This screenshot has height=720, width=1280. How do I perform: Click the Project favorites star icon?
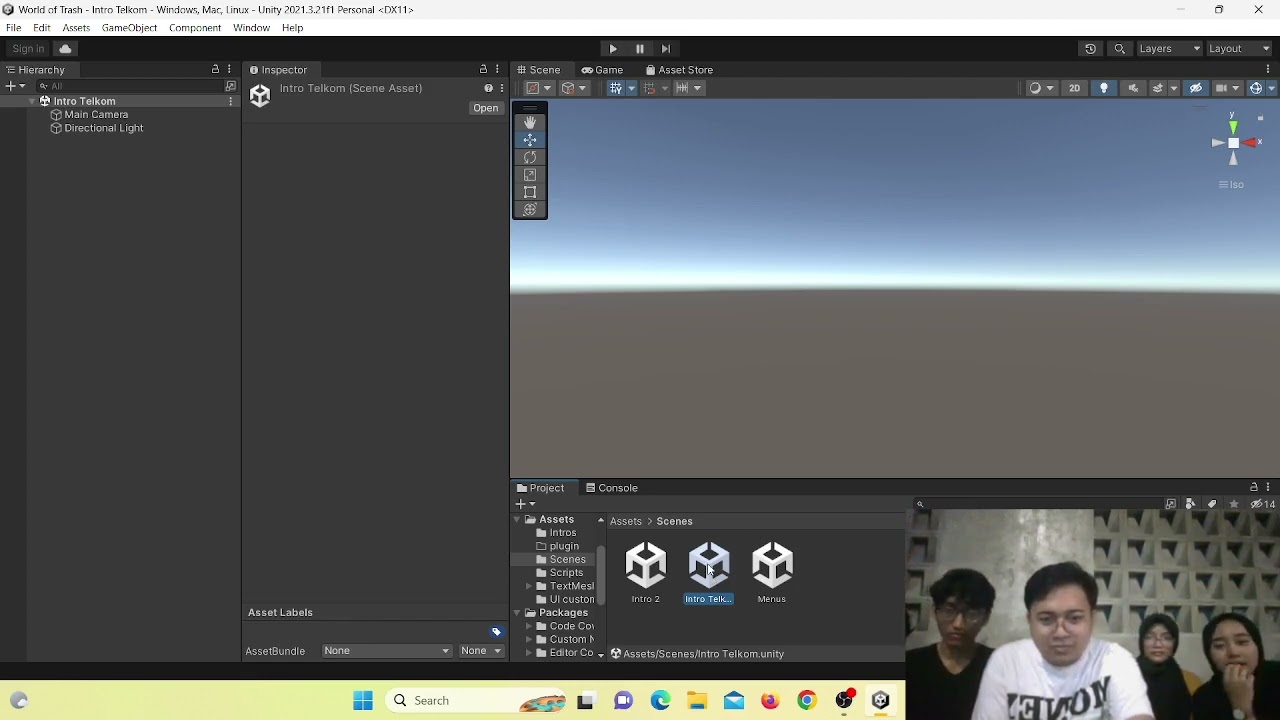click(x=1233, y=504)
